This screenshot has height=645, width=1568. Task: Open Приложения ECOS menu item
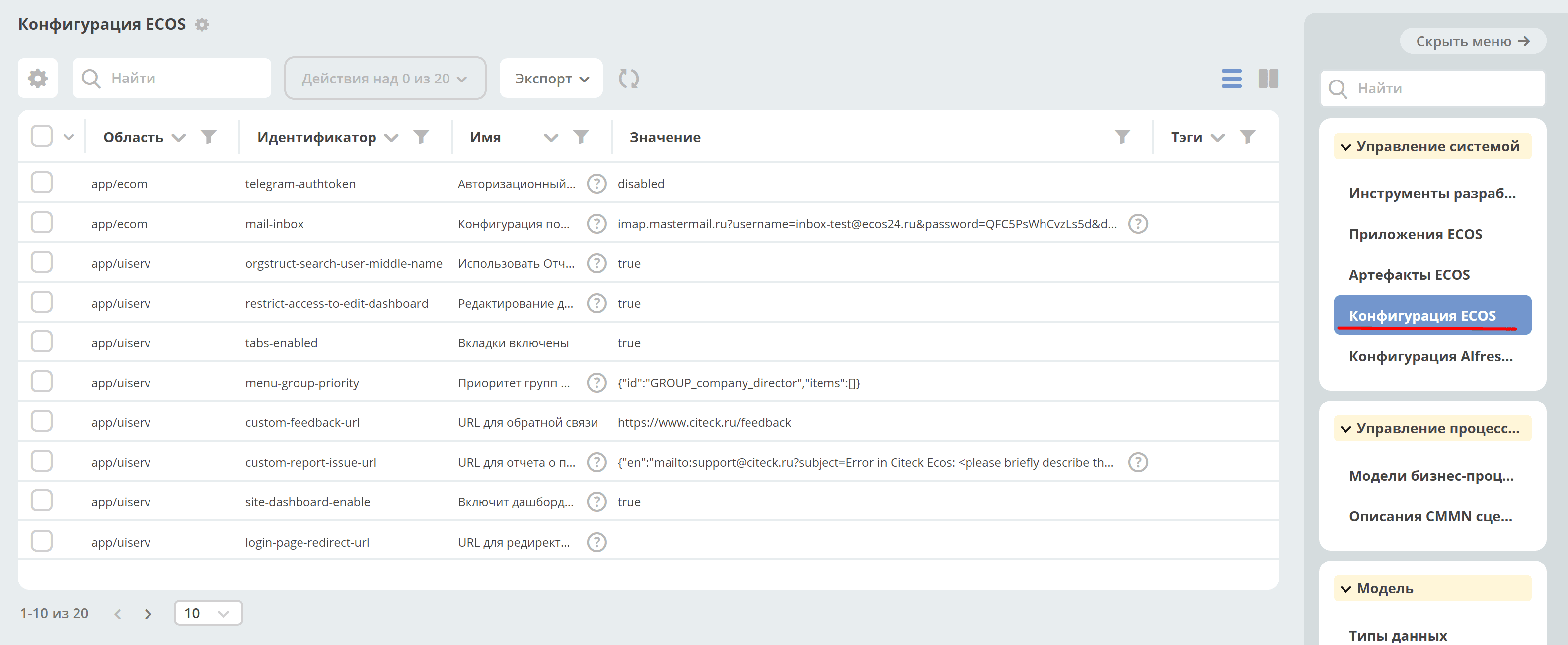pos(1416,235)
